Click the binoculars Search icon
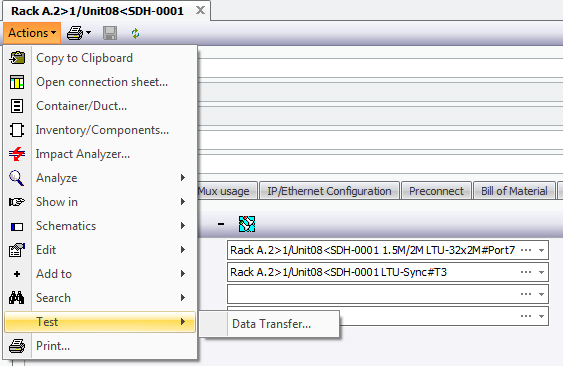Viewport: 563px width, 366px height. tap(17, 298)
